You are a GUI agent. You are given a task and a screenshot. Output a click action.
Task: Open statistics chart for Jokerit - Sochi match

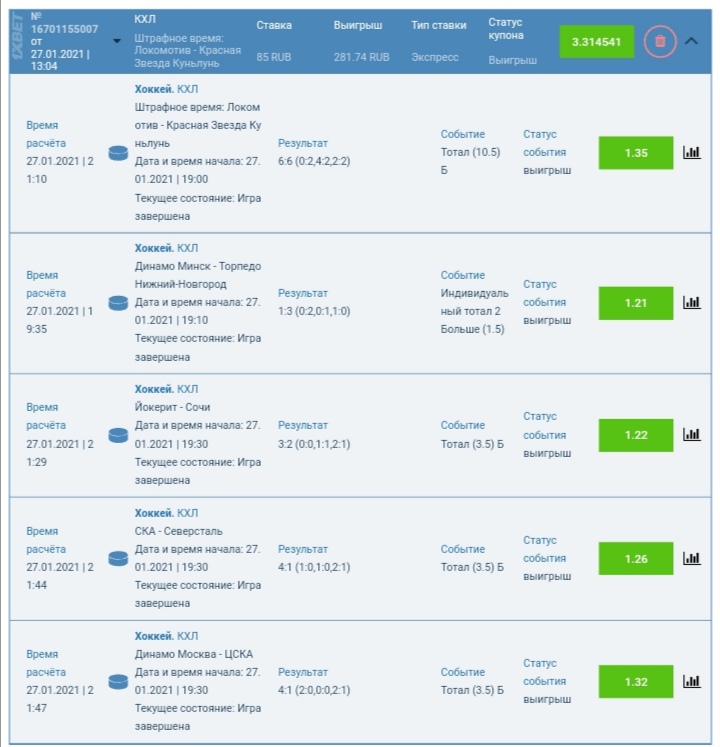coord(692,434)
